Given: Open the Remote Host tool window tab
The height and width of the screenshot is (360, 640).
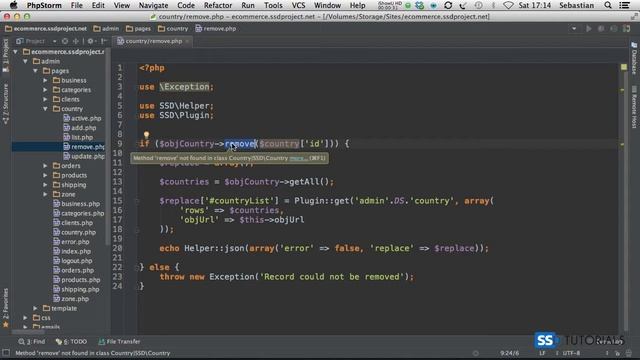Looking at the screenshot, I should coord(634,107).
